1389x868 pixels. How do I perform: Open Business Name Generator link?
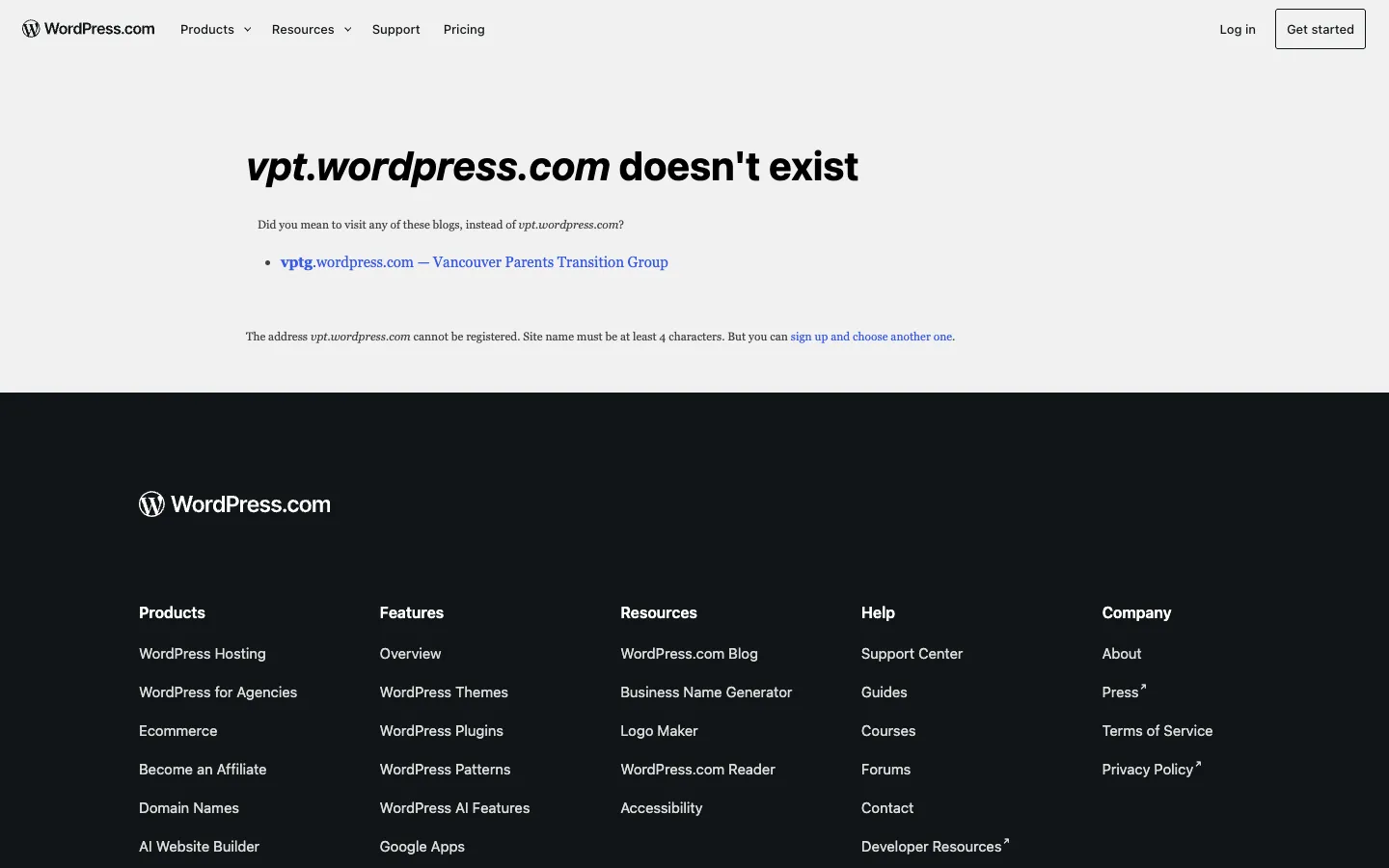(x=706, y=692)
